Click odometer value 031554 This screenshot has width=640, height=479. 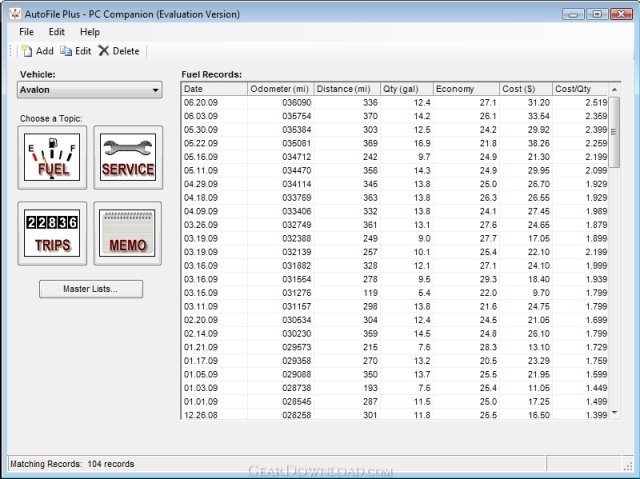[x=296, y=279]
